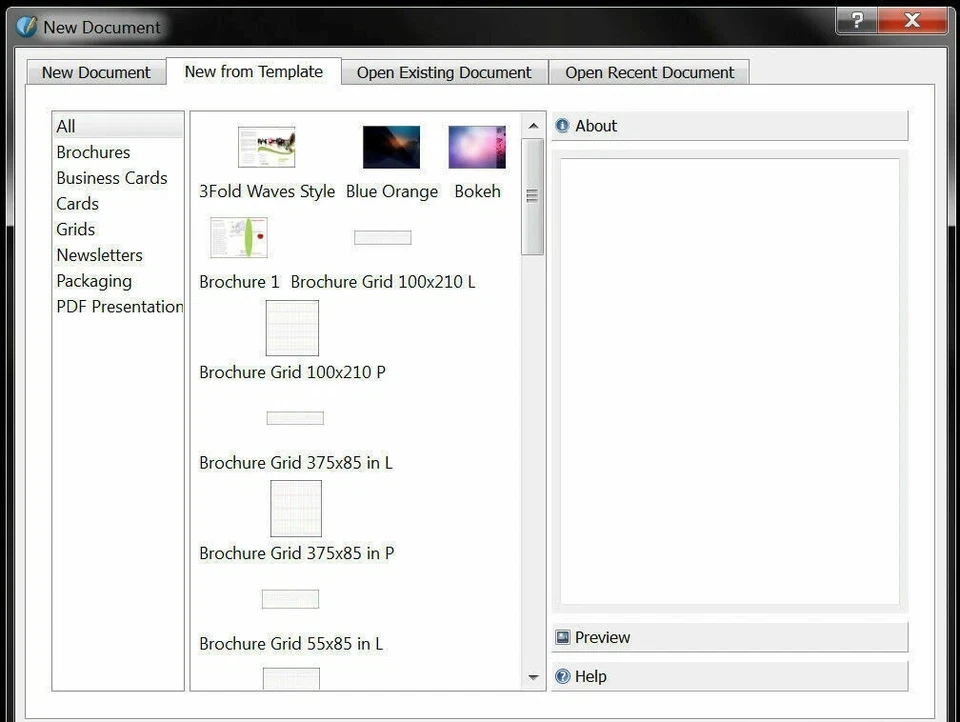Choose the 3Fold Waves Style template
The height and width of the screenshot is (722, 960).
point(265,145)
